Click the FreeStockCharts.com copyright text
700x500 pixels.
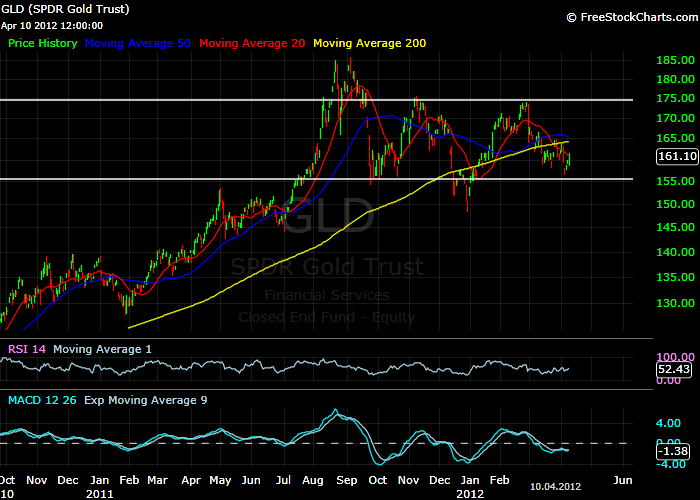pyautogui.click(x=632, y=17)
